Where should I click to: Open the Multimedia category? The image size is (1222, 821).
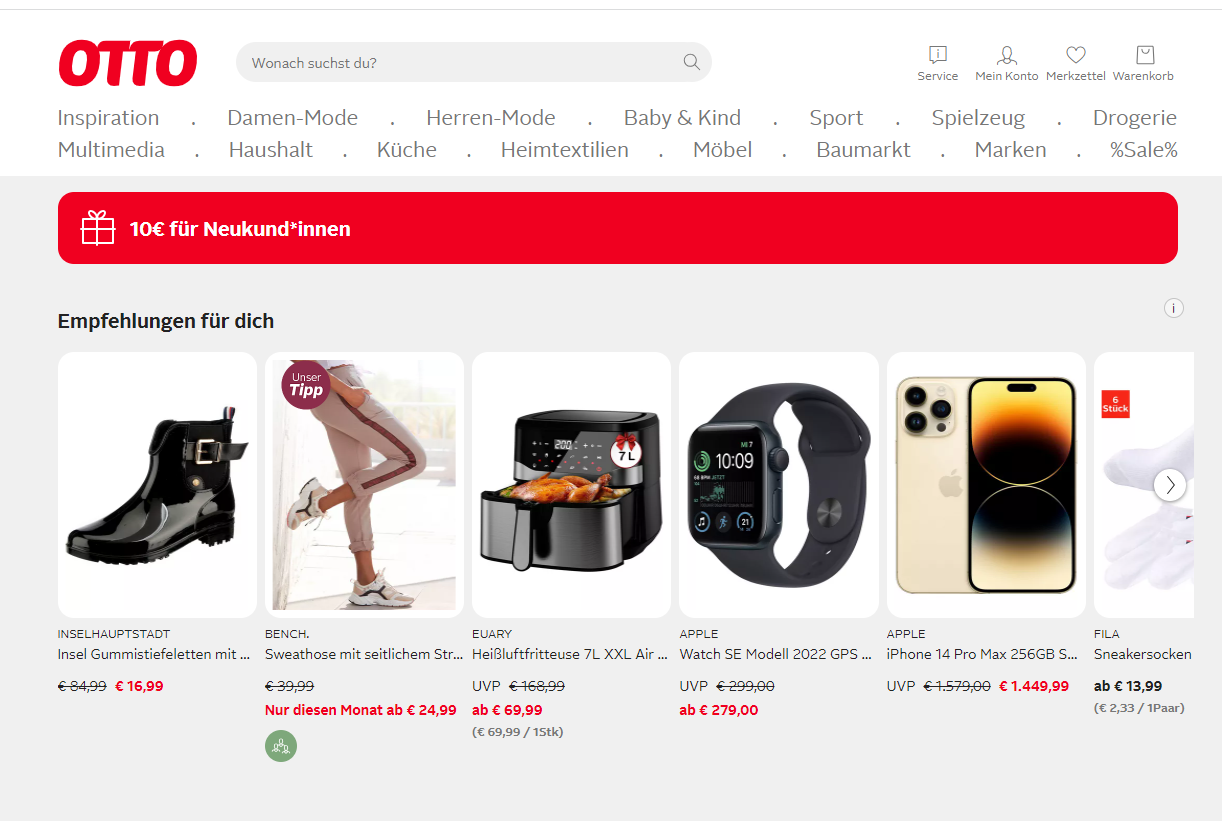click(111, 150)
